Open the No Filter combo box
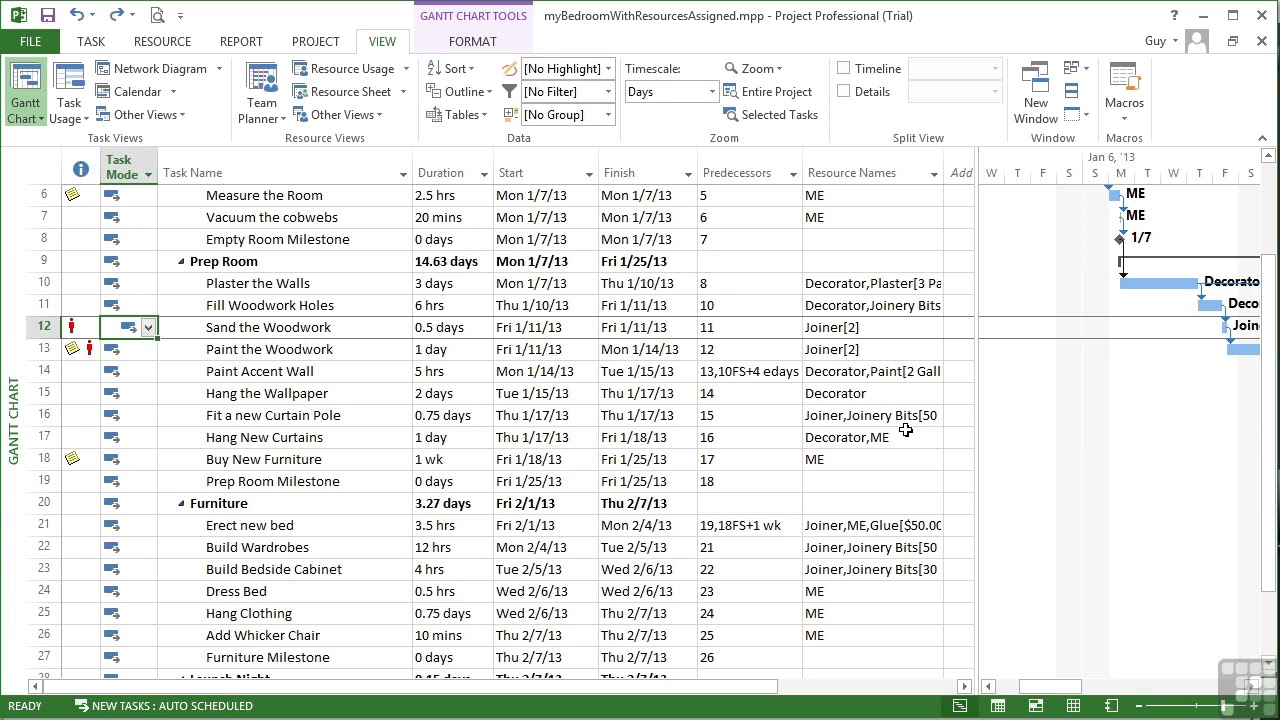Screen dimensions: 1280x720 pos(568,91)
